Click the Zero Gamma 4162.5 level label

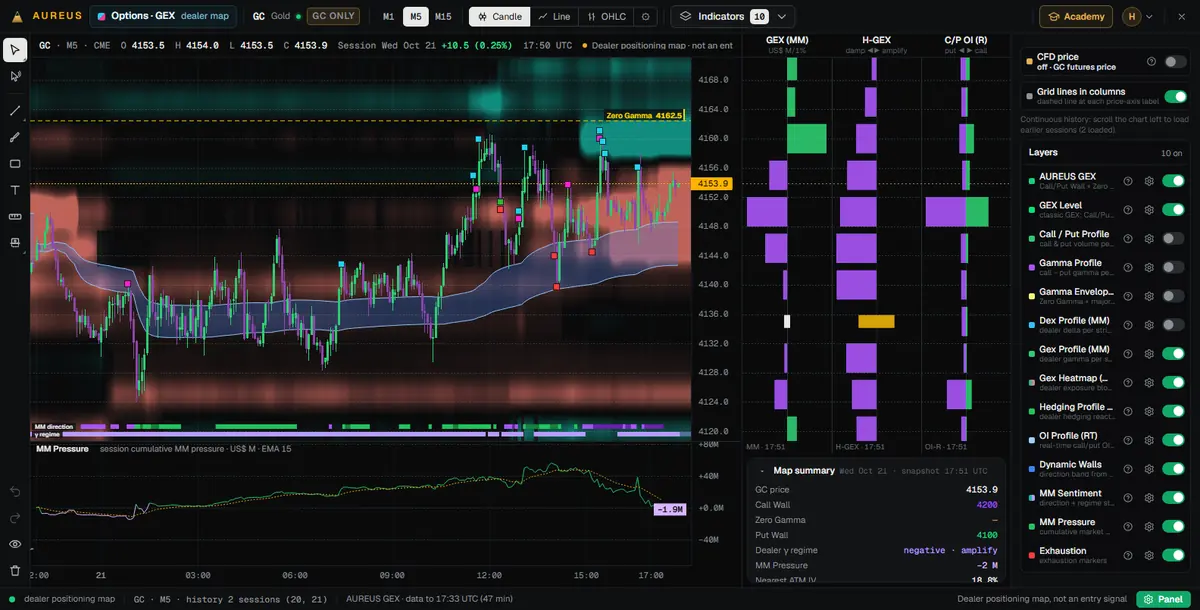[x=644, y=116]
